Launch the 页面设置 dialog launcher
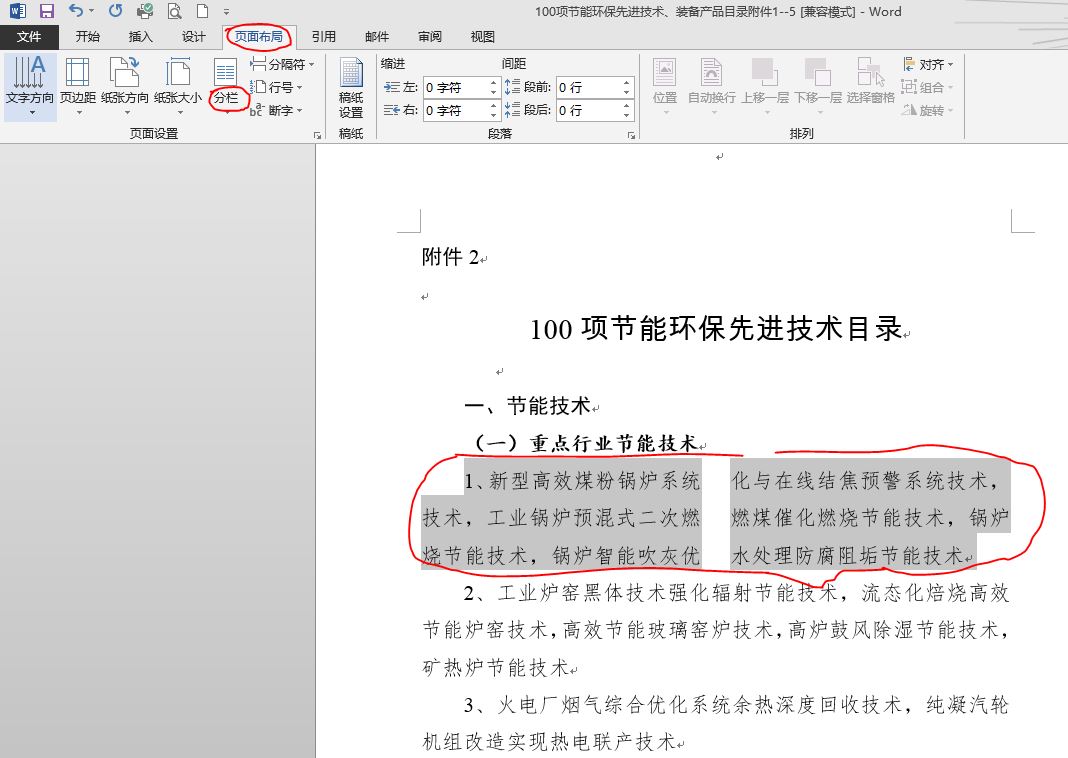Image resolution: width=1068 pixels, height=758 pixels. click(317, 135)
